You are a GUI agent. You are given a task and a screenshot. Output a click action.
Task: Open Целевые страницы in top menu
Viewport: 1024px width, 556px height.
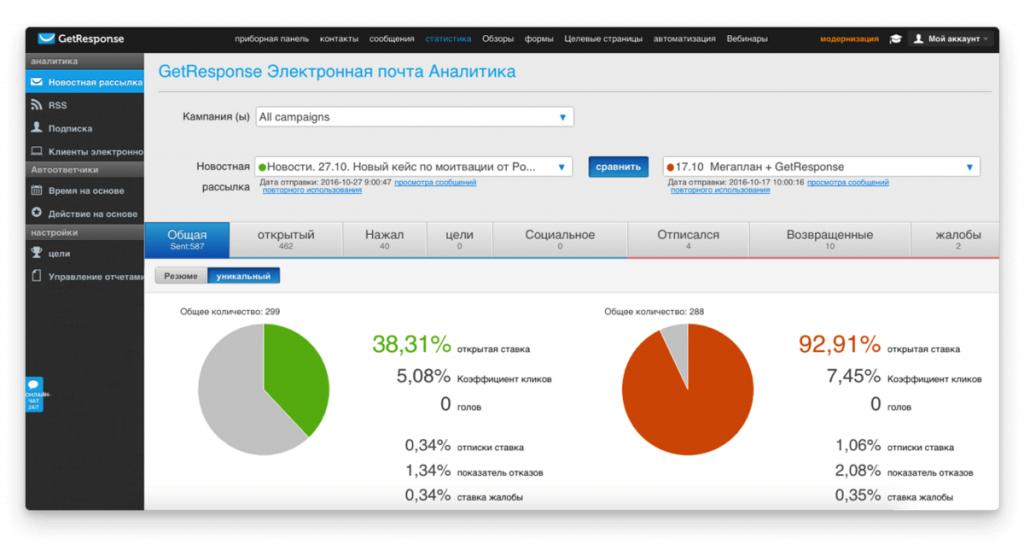(603, 39)
